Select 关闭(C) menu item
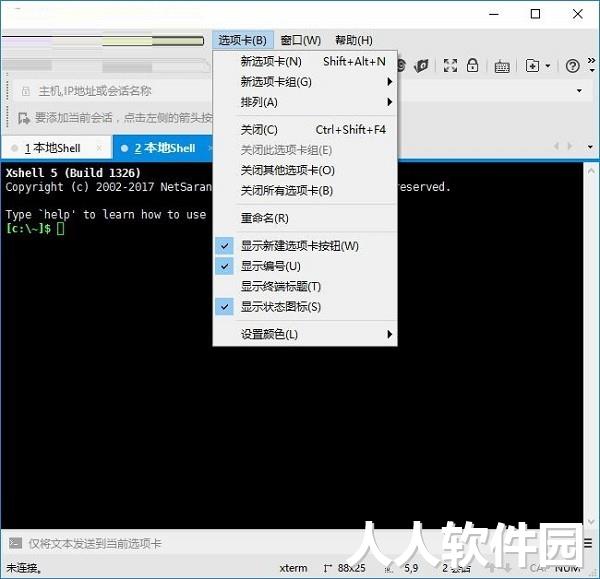 click(x=305, y=130)
